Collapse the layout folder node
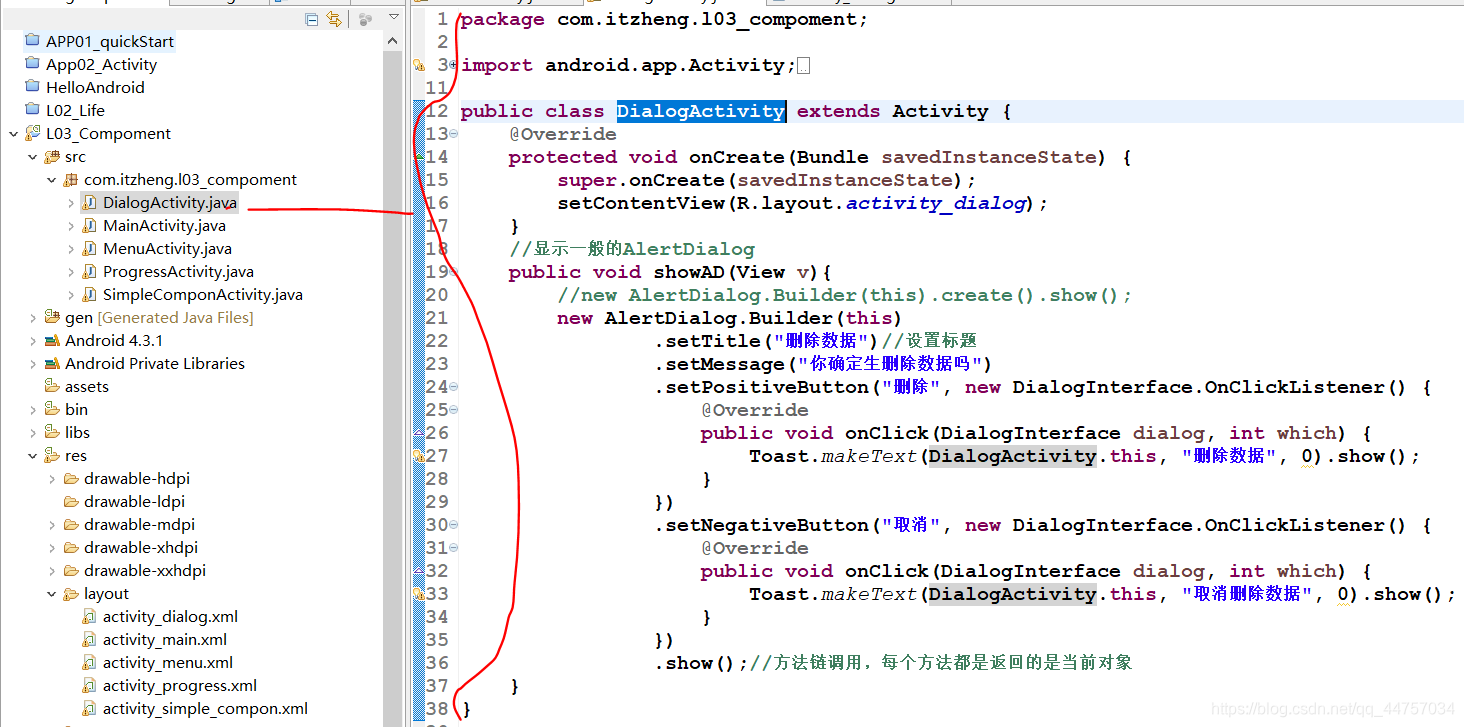This screenshot has height=727, width=1464. [52, 593]
